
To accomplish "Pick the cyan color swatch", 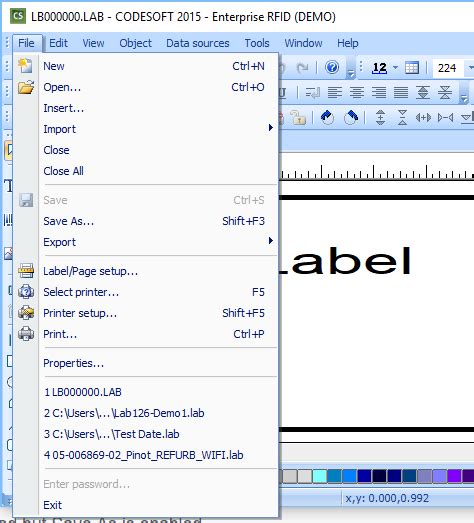I will click(320, 476).
